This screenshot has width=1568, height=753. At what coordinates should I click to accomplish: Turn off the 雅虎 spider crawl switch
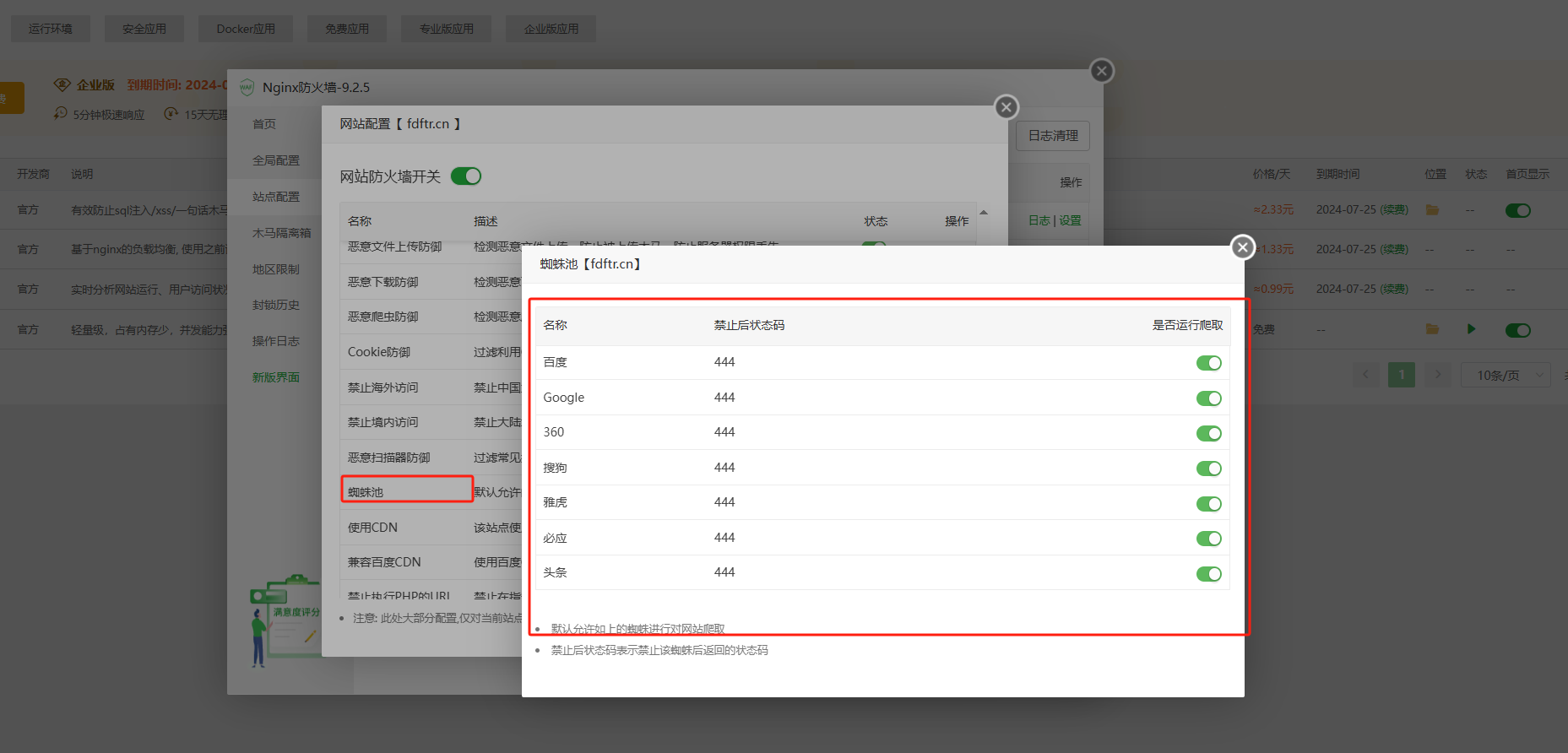(1209, 504)
